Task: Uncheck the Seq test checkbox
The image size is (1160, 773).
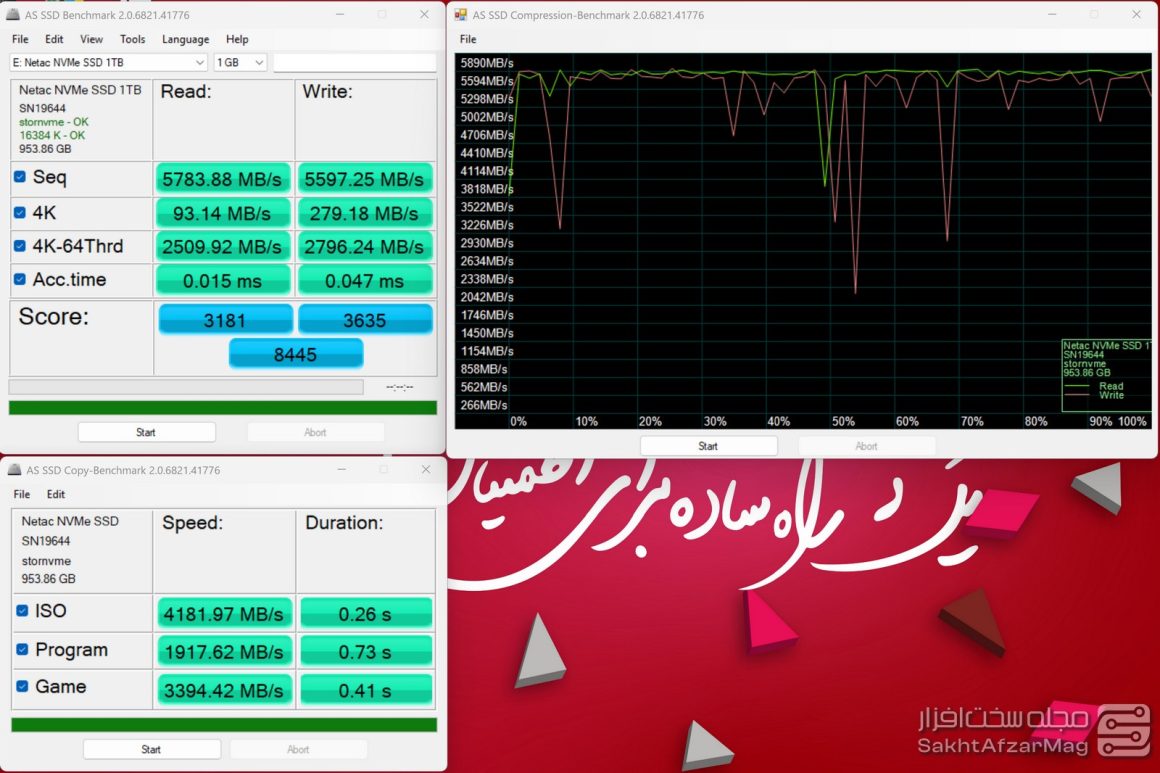Action: [20, 177]
